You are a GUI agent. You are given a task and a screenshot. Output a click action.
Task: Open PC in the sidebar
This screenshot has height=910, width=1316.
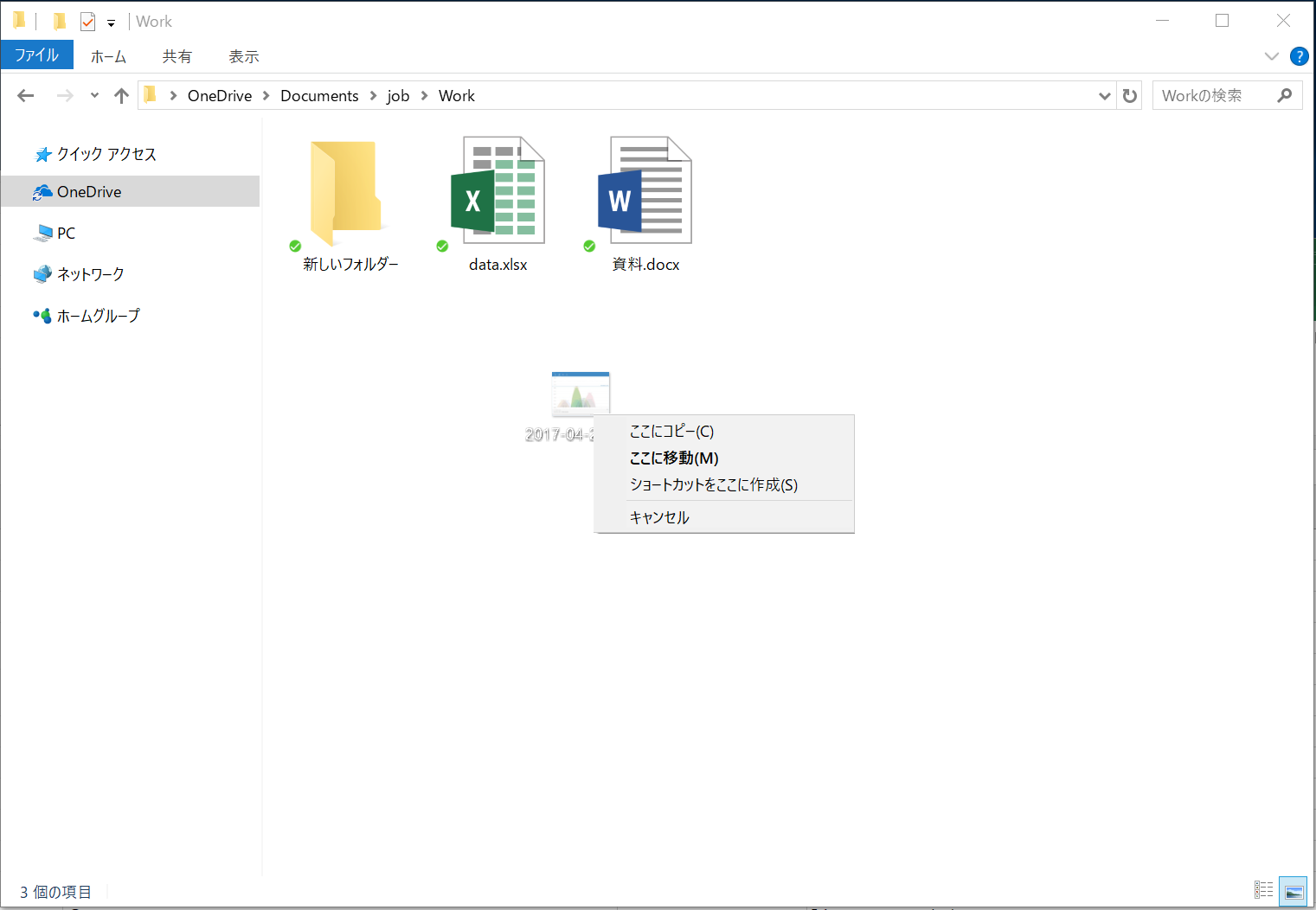pos(65,233)
